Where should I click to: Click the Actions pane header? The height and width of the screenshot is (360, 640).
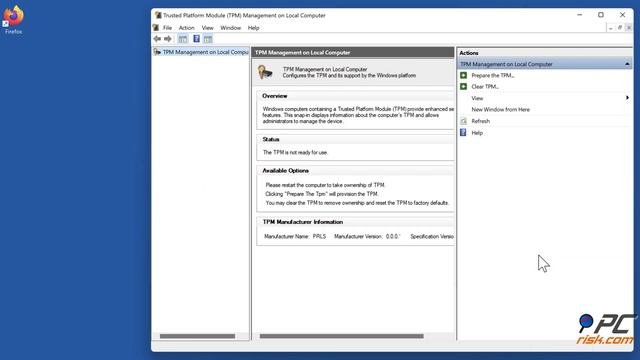(544, 53)
